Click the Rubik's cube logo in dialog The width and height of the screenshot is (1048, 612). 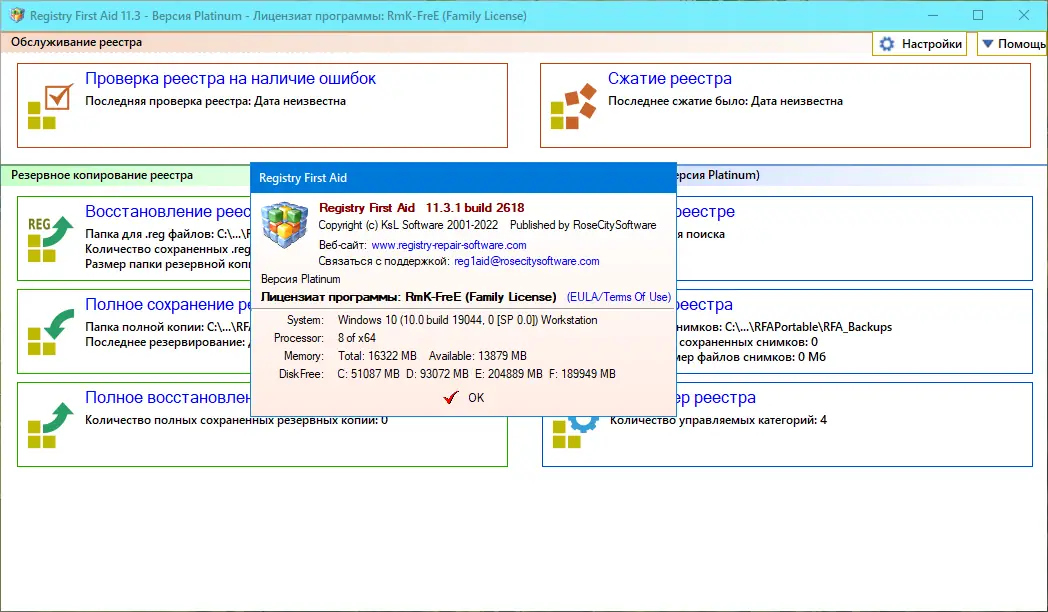pos(285,225)
